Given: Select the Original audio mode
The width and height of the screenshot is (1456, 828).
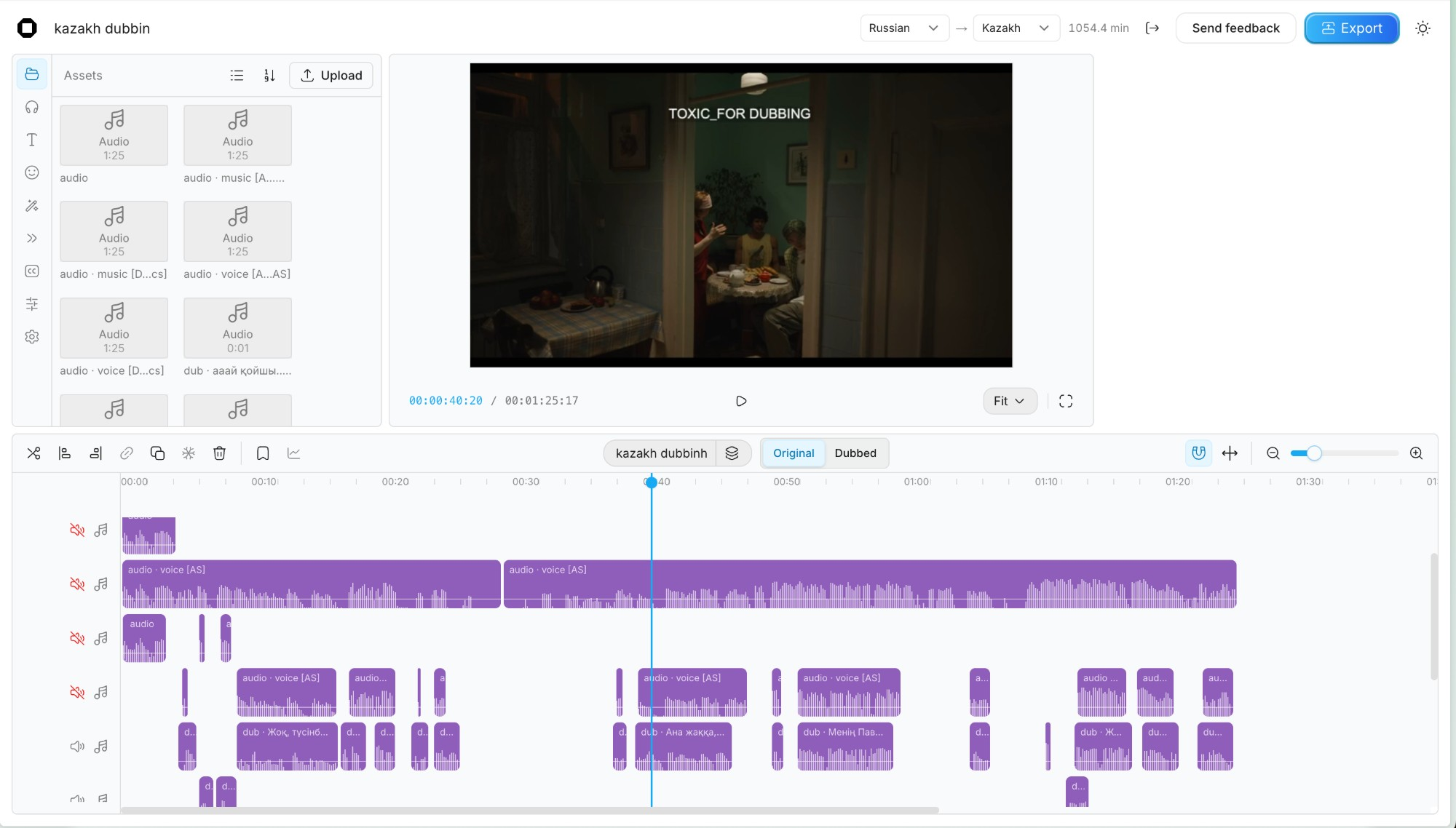Looking at the screenshot, I should point(794,453).
